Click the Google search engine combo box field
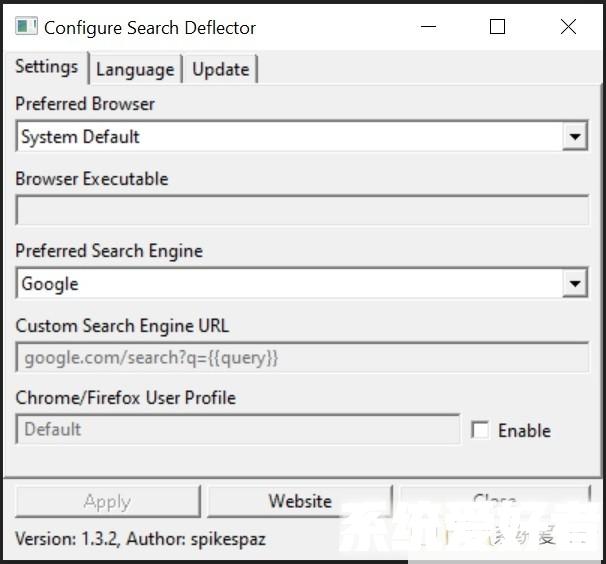The width and height of the screenshot is (606, 564). pyautogui.click(x=288, y=284)
